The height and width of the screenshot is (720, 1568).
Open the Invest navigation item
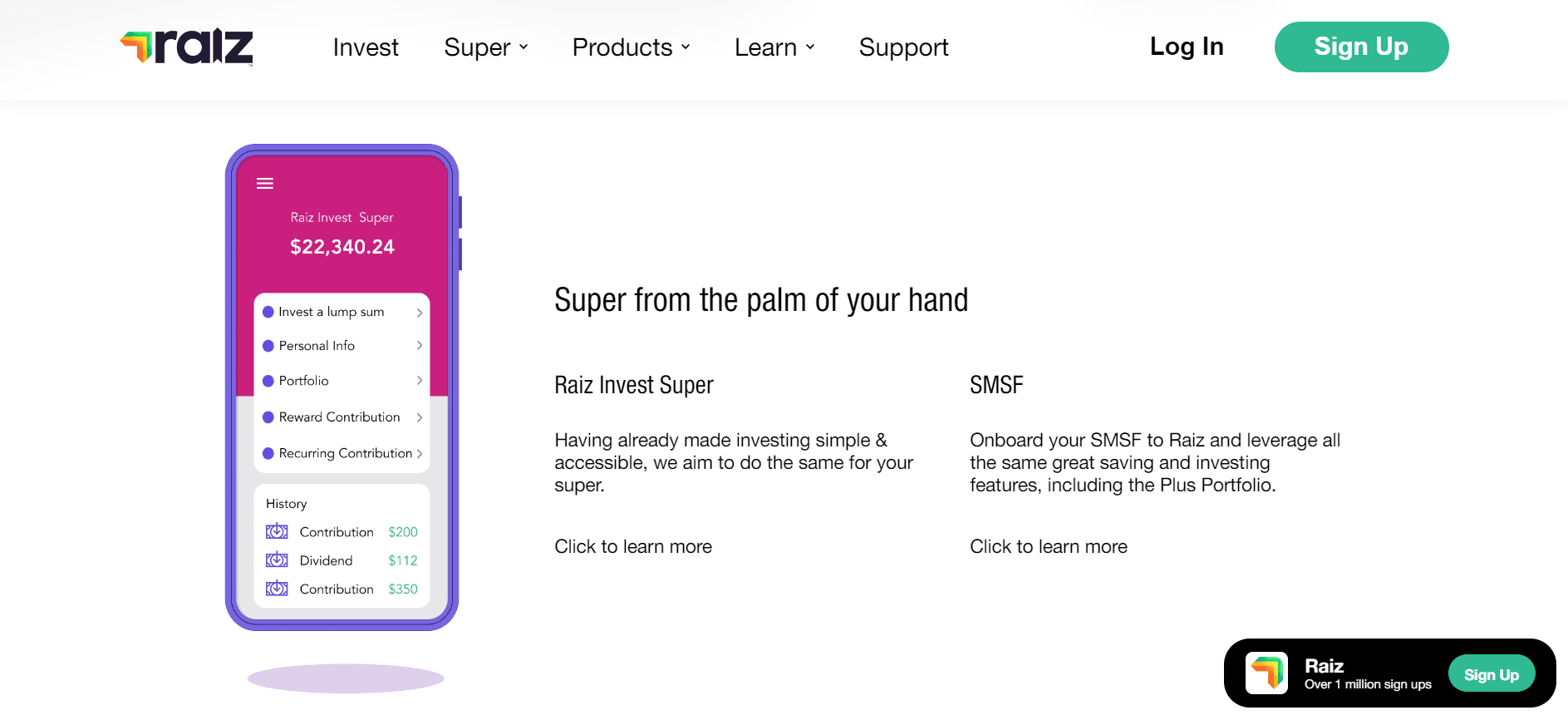click(366, 47)
